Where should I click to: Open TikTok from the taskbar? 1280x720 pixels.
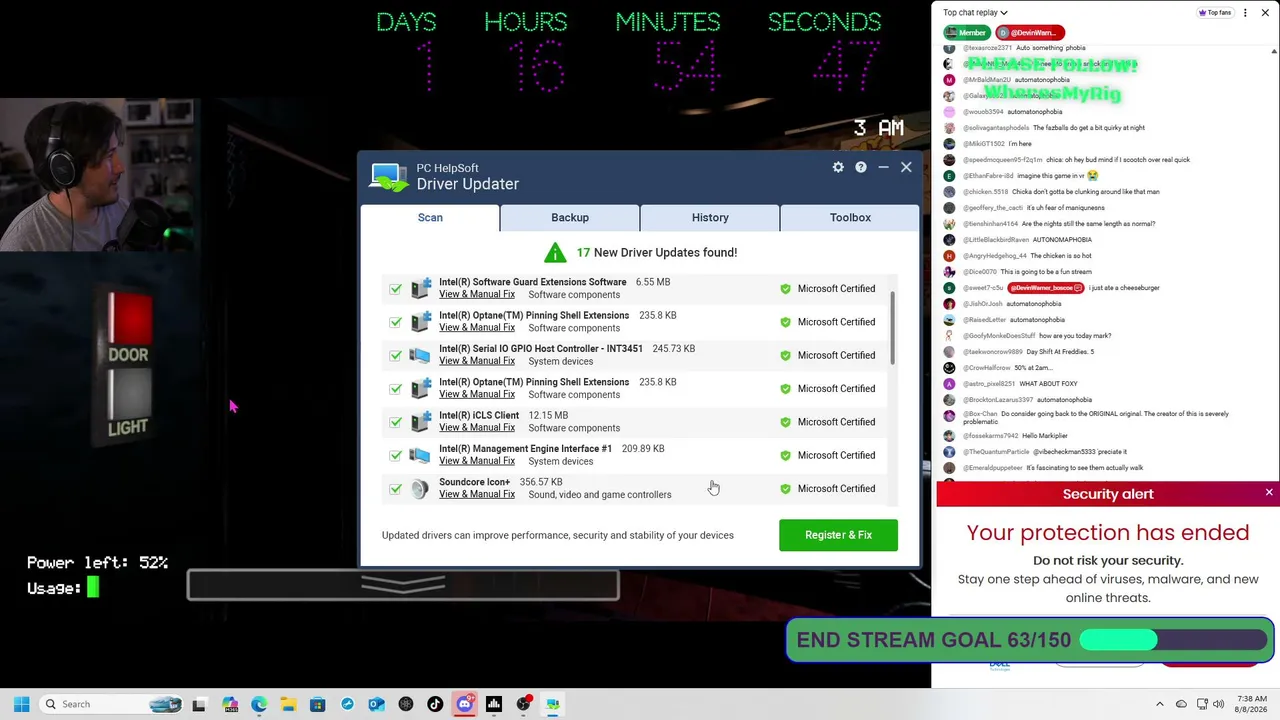coord(435,704)
